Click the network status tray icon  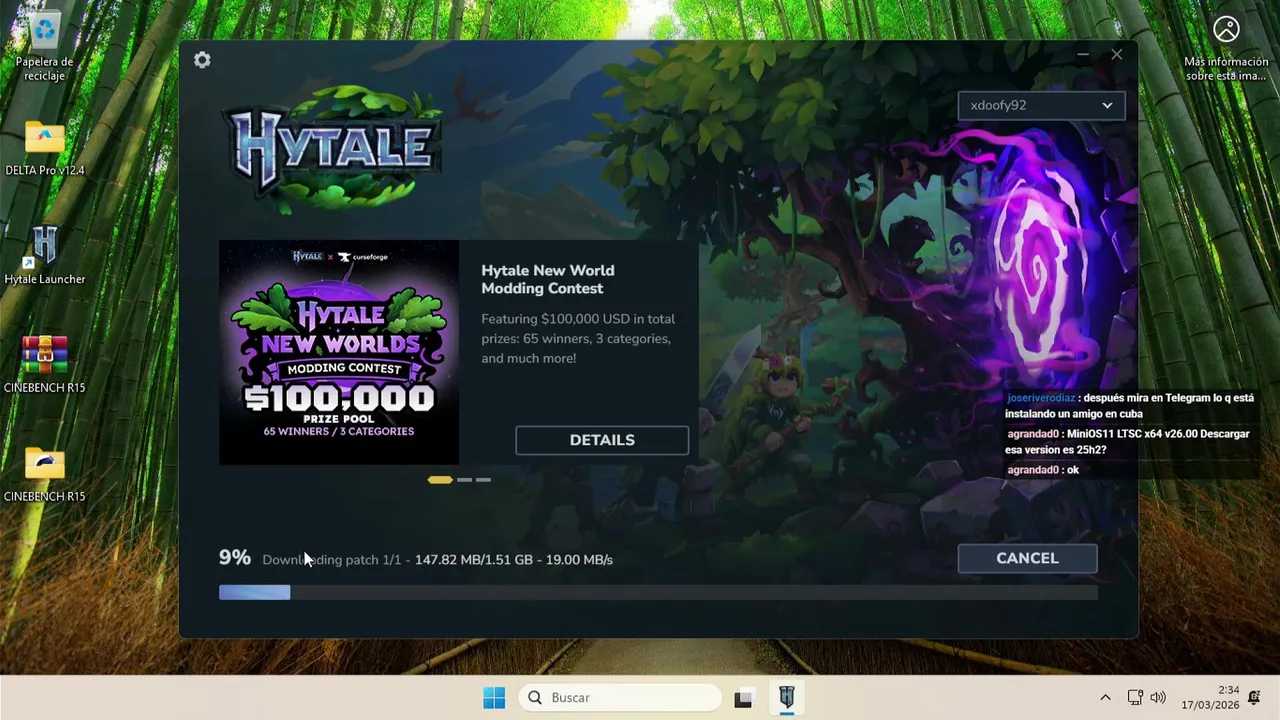(1135, 698)
